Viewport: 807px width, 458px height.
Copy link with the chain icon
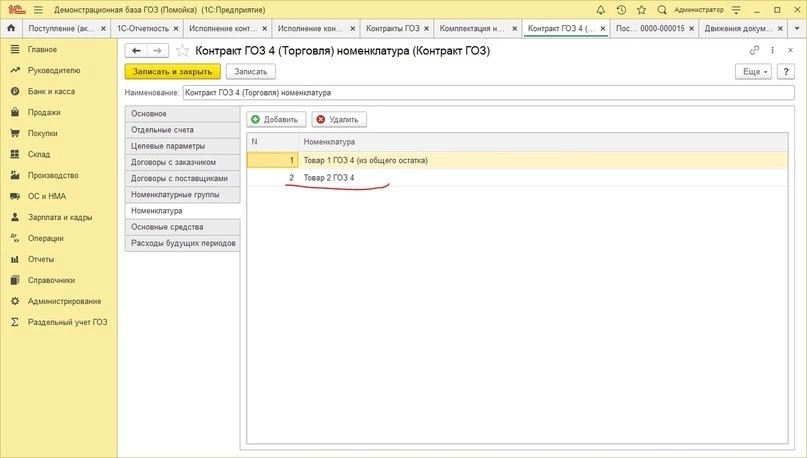(755, 50)
